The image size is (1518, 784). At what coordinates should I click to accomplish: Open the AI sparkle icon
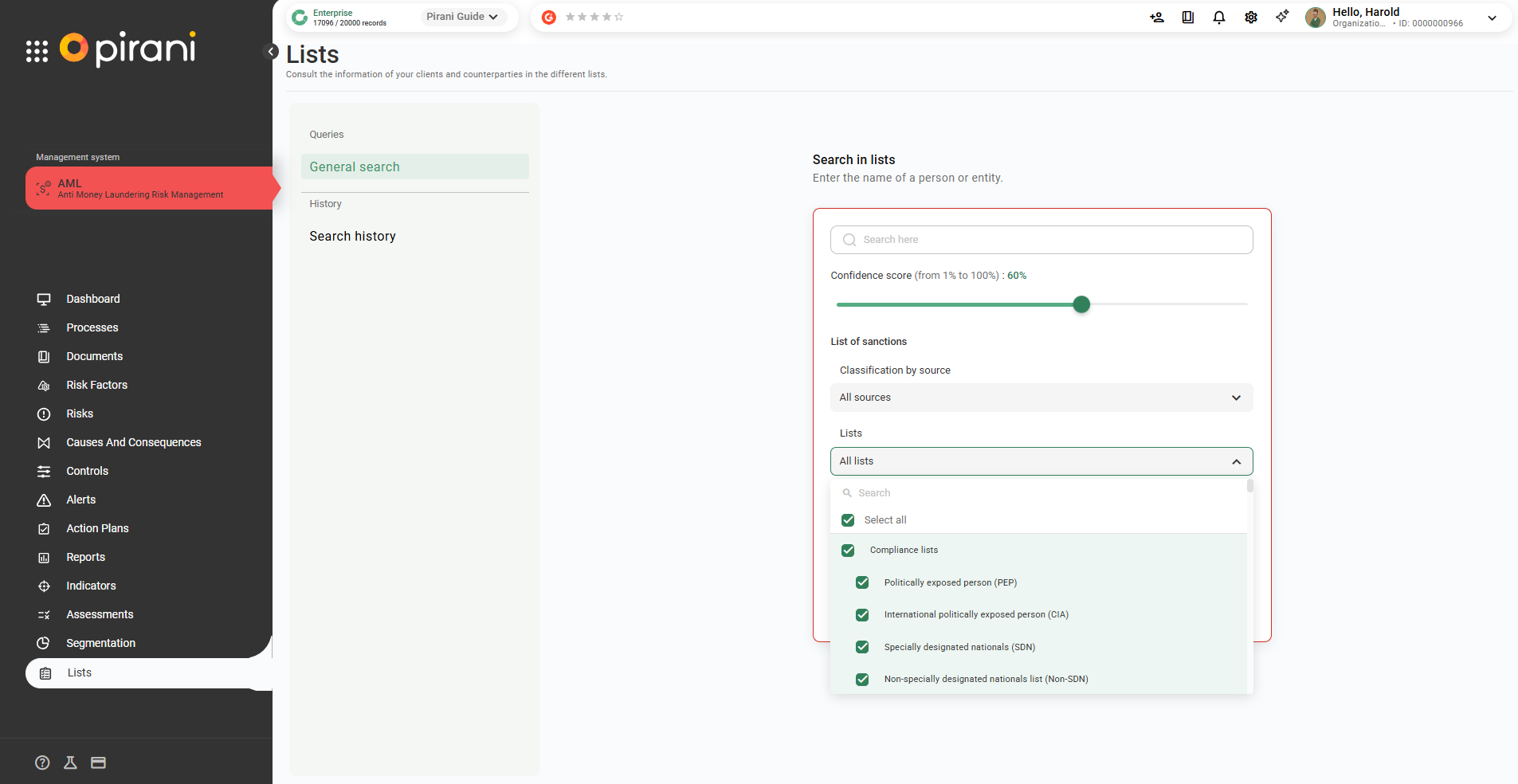click(x=1281, y=17)
